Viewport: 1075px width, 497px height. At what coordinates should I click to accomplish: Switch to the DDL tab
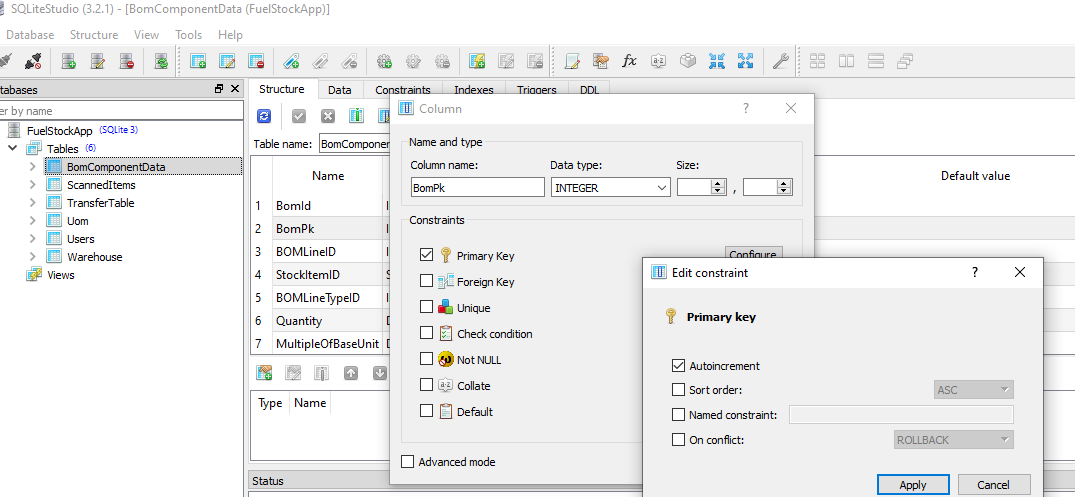click(589, 90)
